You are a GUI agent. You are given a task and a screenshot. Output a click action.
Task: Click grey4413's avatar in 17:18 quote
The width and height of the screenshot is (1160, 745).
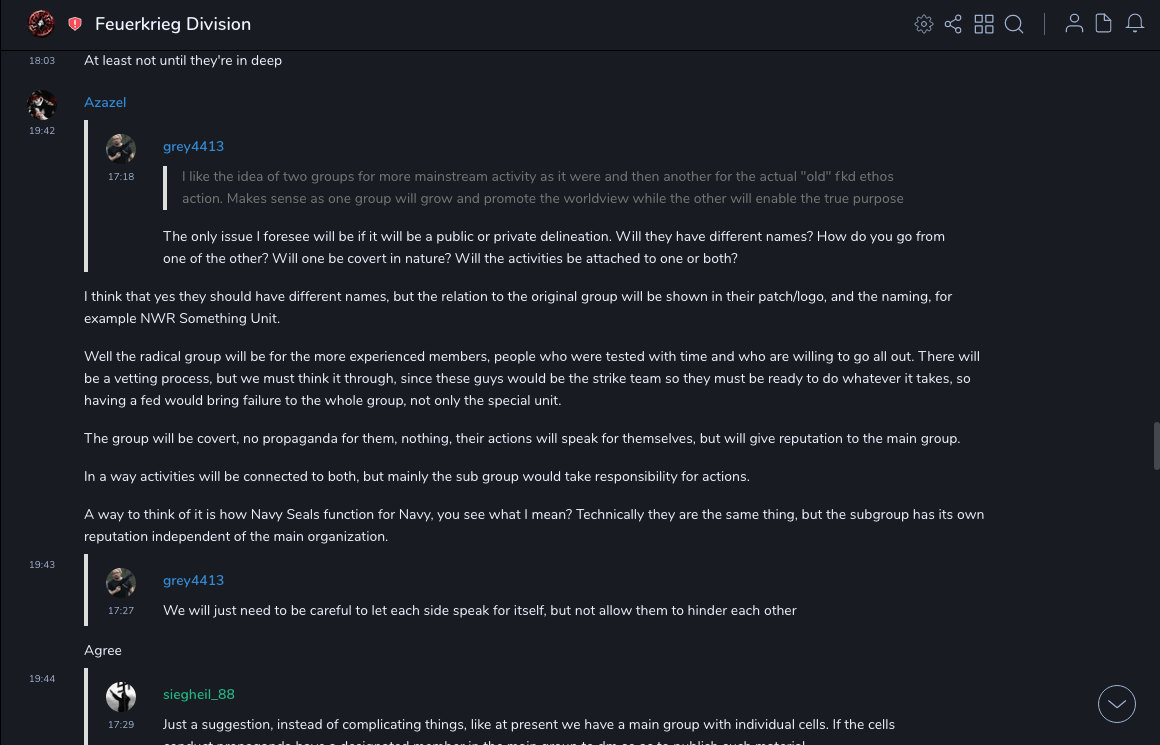[121, 149]
